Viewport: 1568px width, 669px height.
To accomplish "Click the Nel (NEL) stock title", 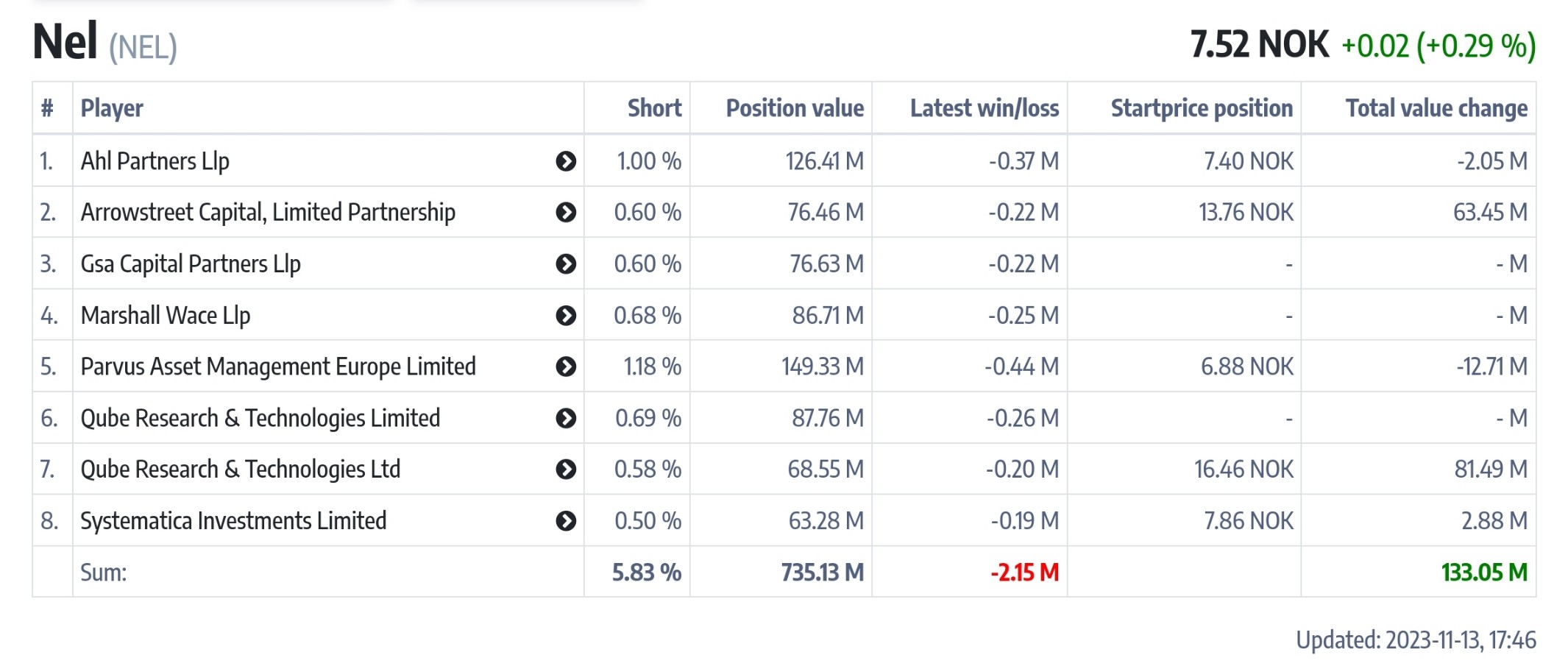I will pos(105,43).
